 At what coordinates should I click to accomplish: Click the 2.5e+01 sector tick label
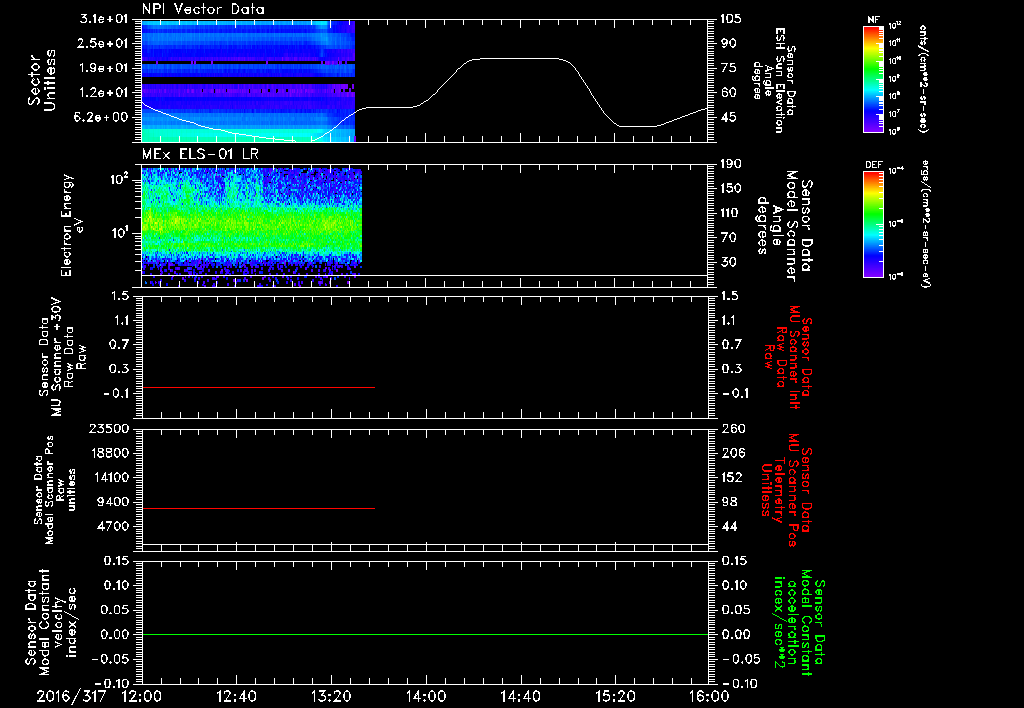[104, 43]
